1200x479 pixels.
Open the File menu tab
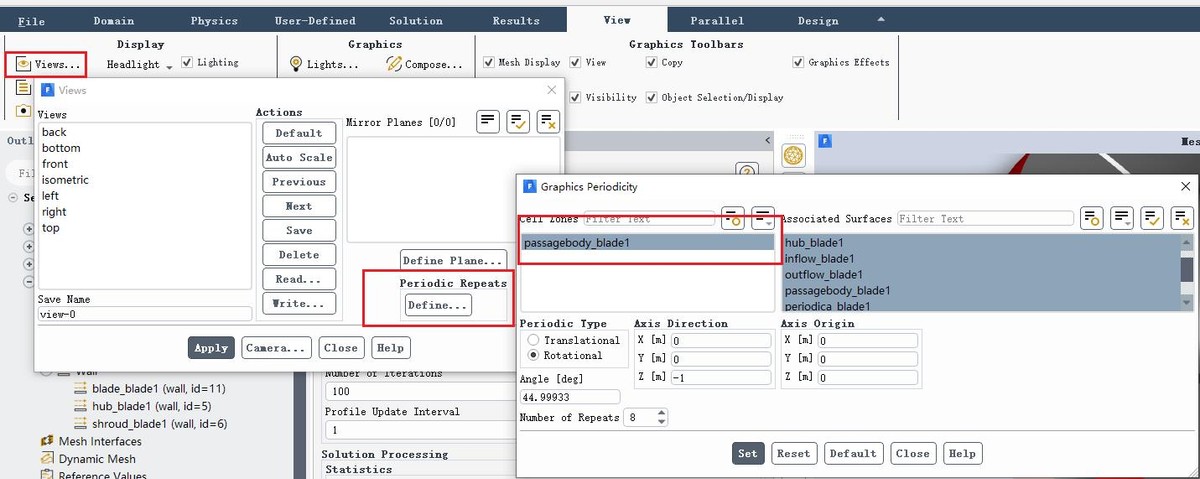31,21
